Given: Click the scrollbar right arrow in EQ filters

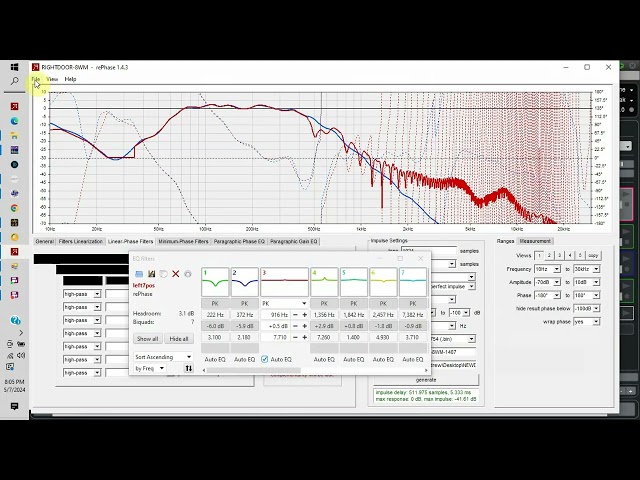Looking at the screenshot, I should click(426, 370).
